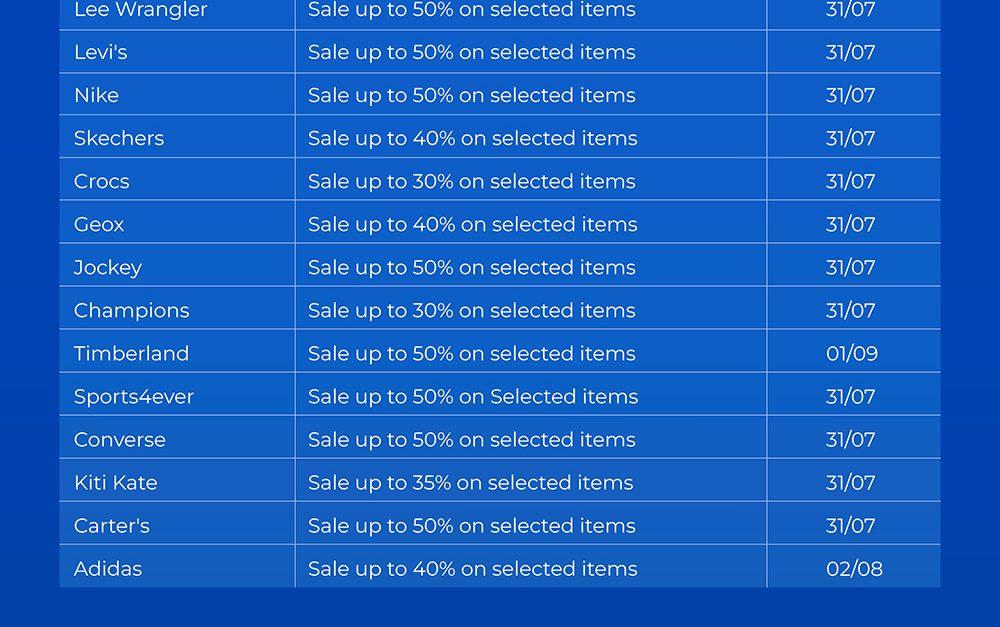The image size is (1000, 627).
Task: Select the Adidas brand cell
Action: point(108,568)
